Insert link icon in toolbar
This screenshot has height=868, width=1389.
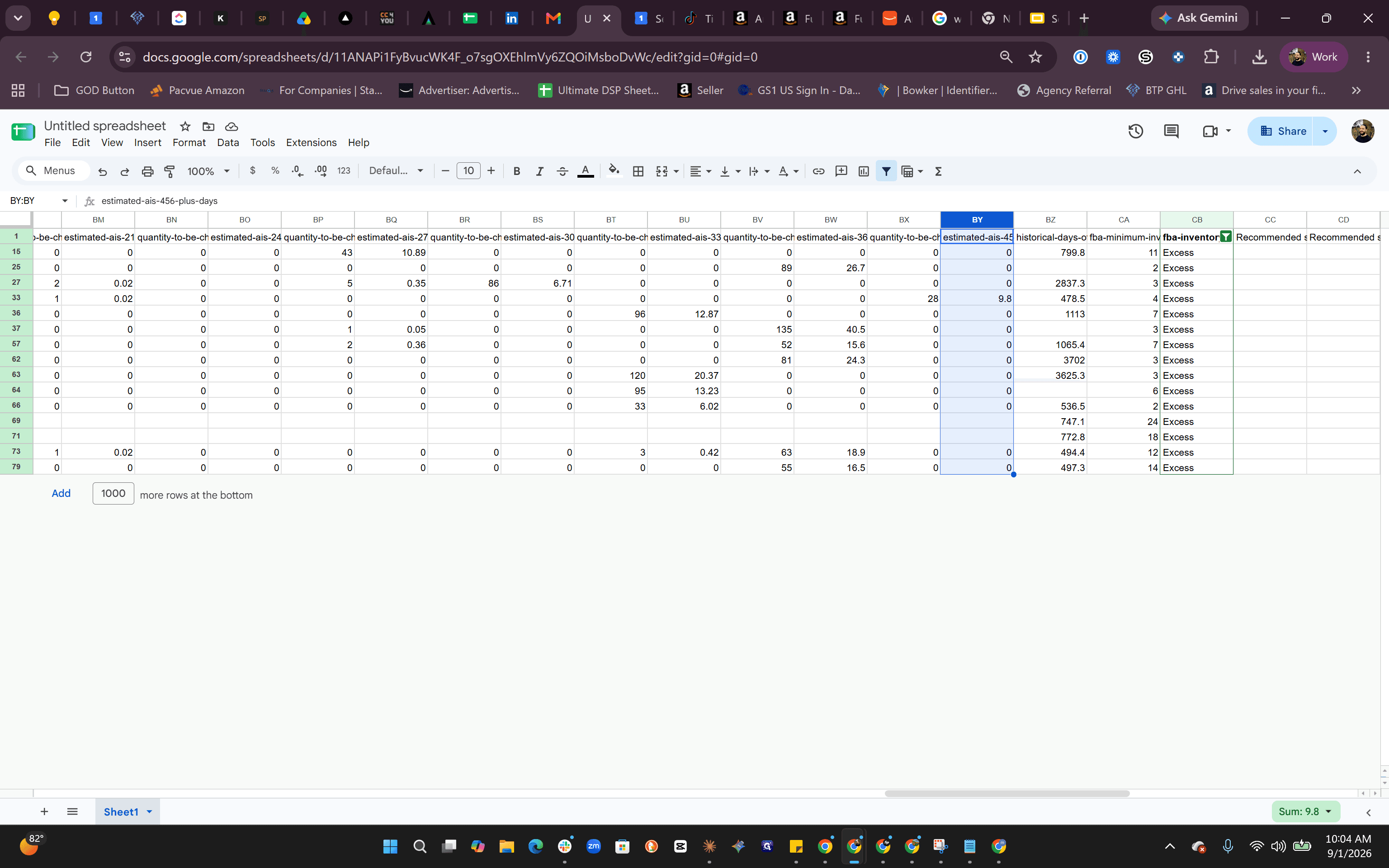pos(818,171)
